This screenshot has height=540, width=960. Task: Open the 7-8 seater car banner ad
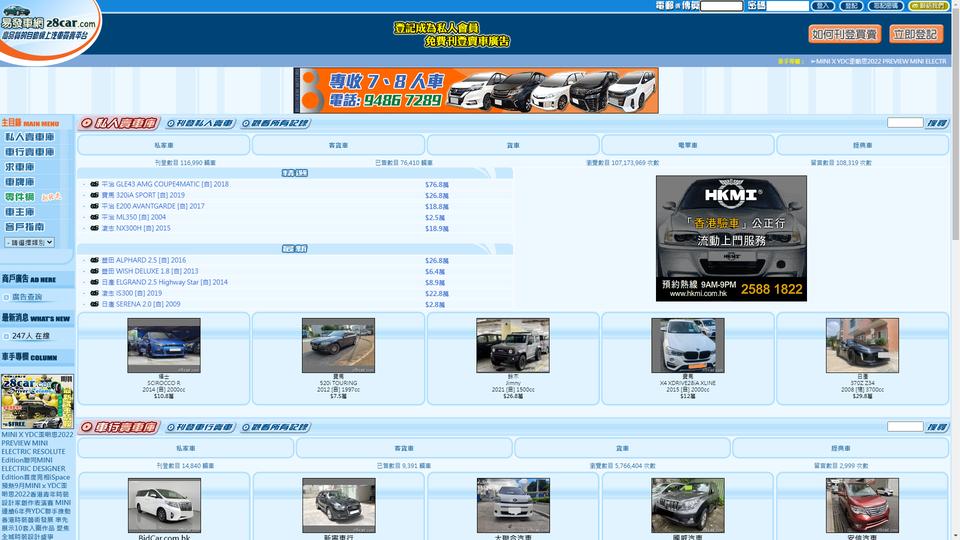click(476, 91)
